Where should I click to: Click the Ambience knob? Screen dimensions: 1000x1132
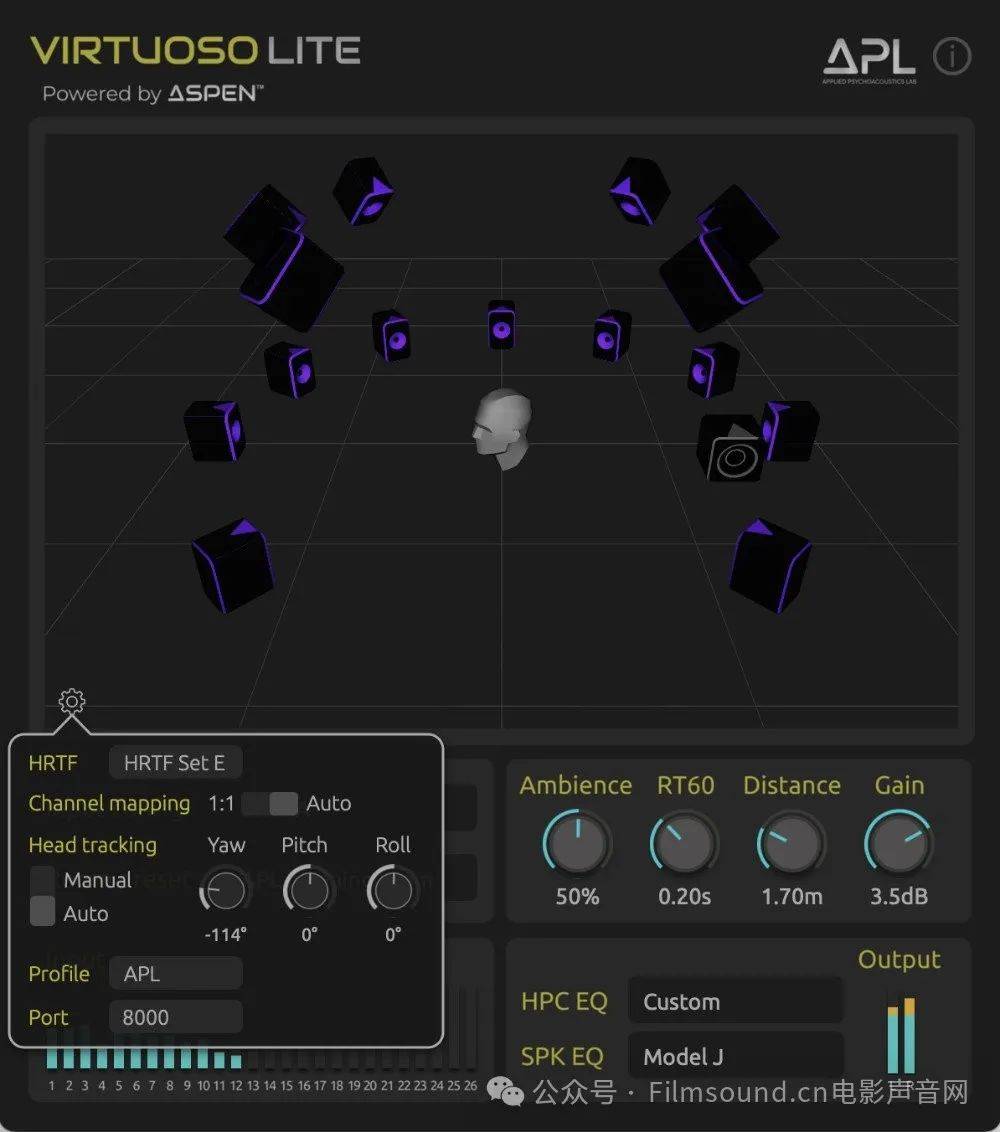[x=578, y=843]
